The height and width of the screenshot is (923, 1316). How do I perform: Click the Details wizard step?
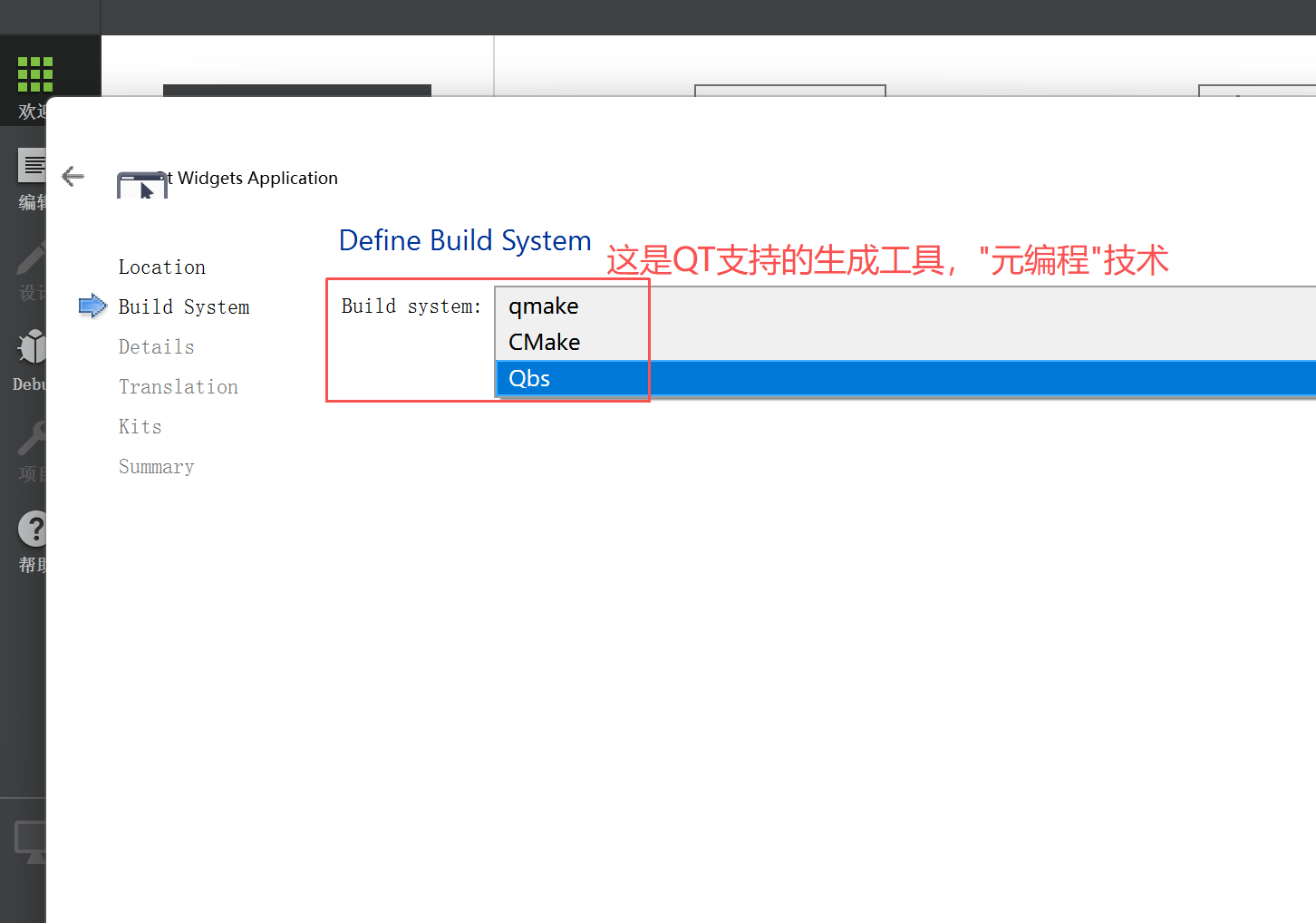[156, 347]
